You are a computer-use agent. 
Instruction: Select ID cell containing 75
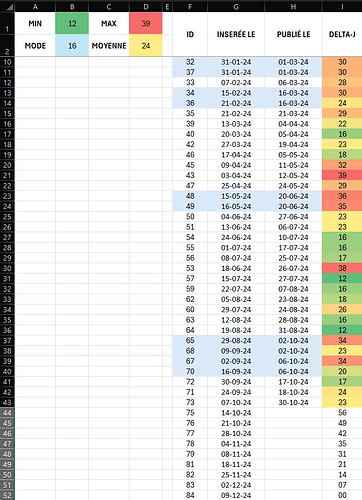[190, 413]
